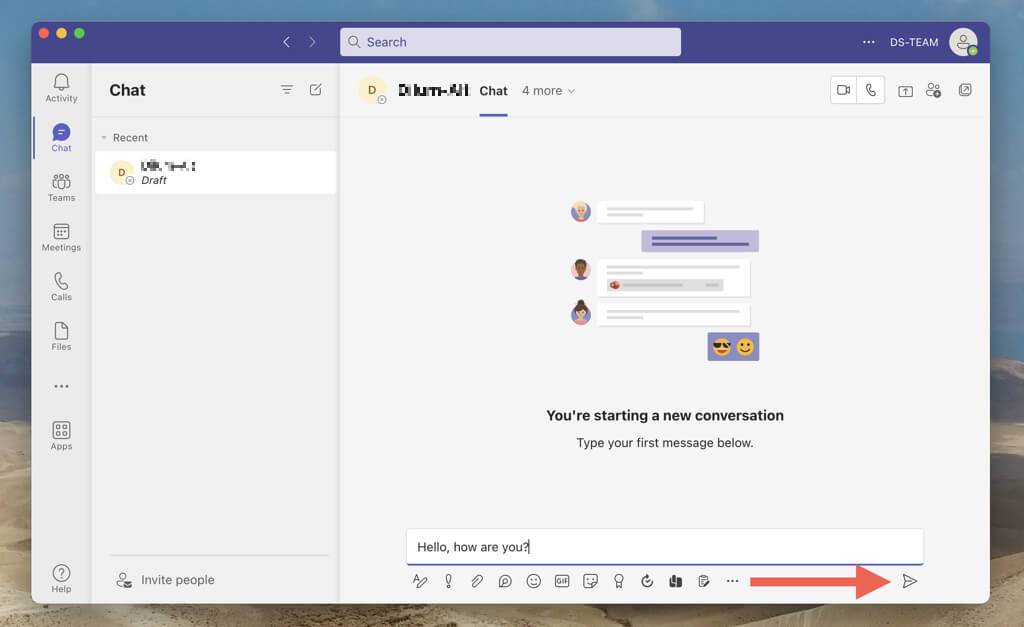The image size is (1024, 627).
Task: Open the Calls section in sidebar
Action: point(61,287)
